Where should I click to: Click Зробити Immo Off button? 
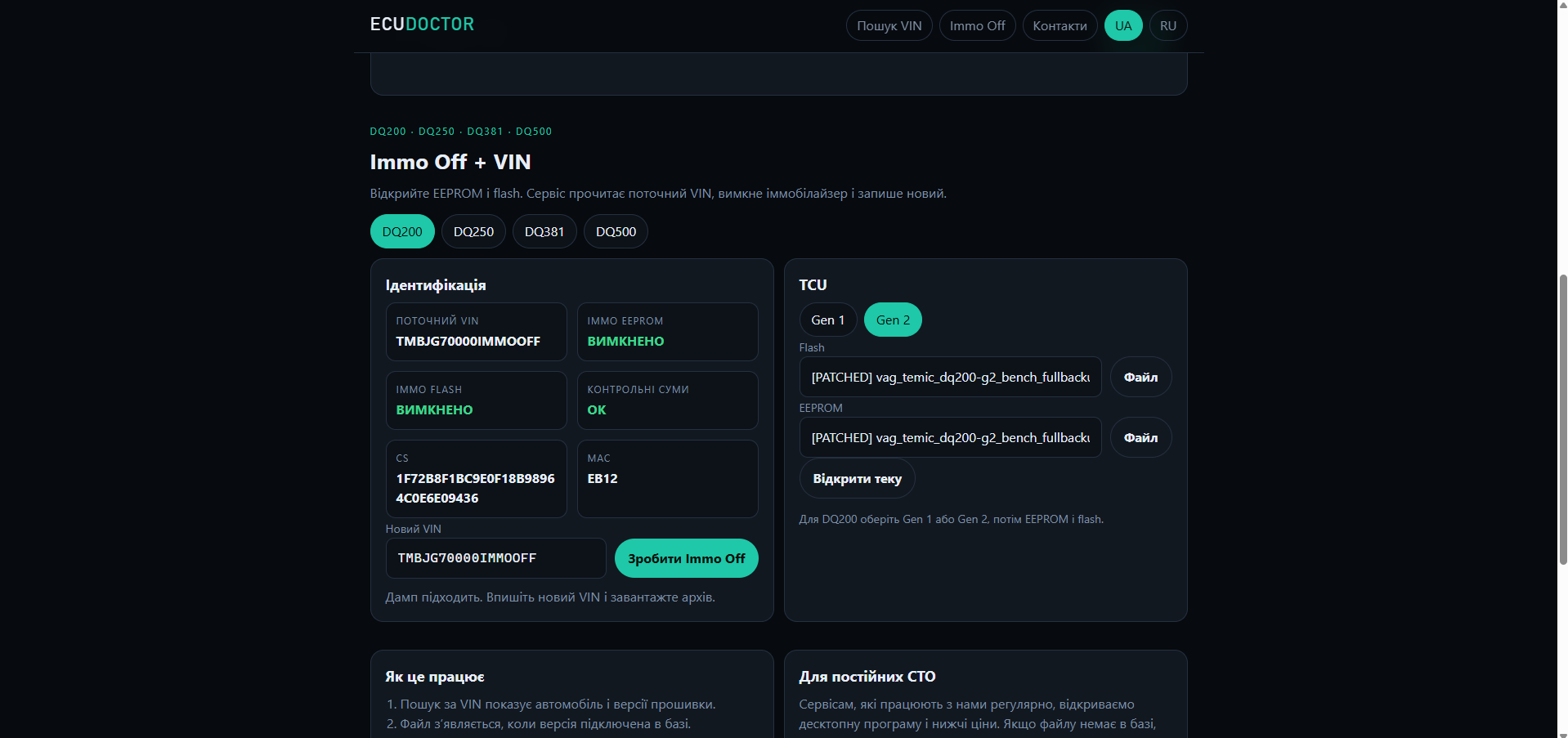[x=686, y=558]
